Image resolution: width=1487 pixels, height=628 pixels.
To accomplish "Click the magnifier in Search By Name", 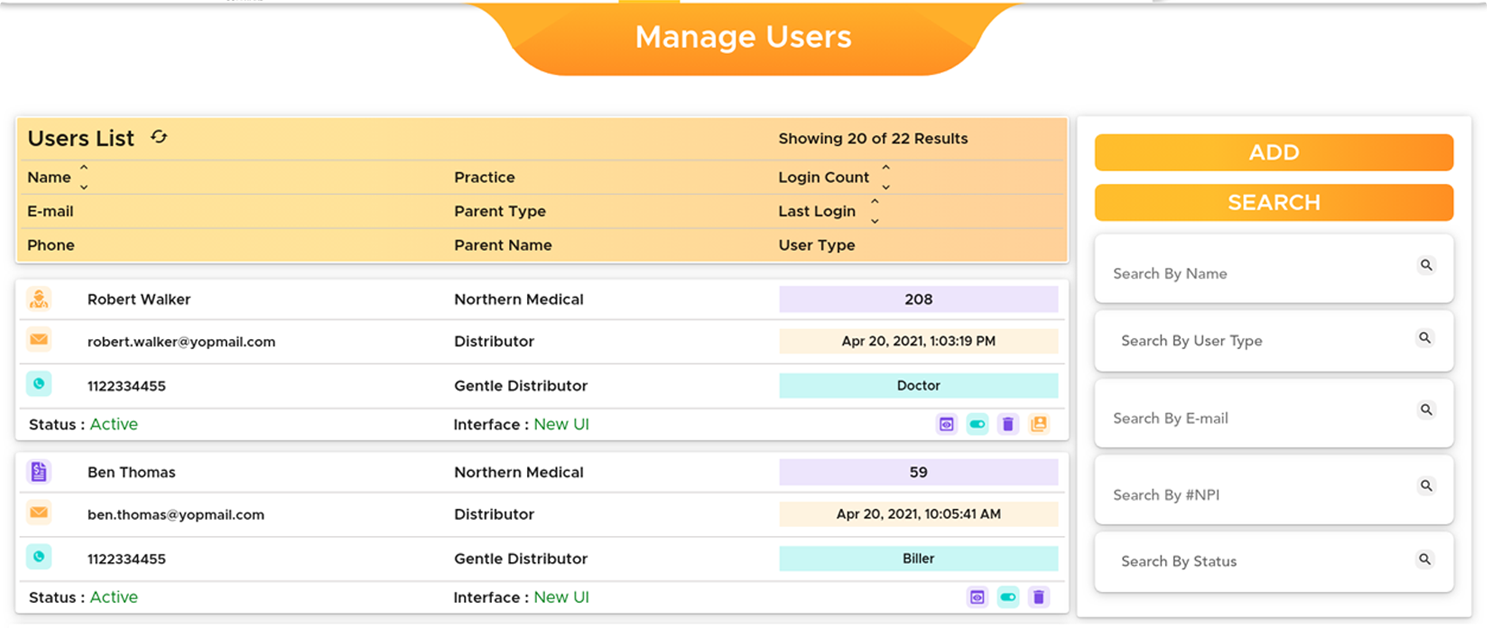I will click(1427, 265).
